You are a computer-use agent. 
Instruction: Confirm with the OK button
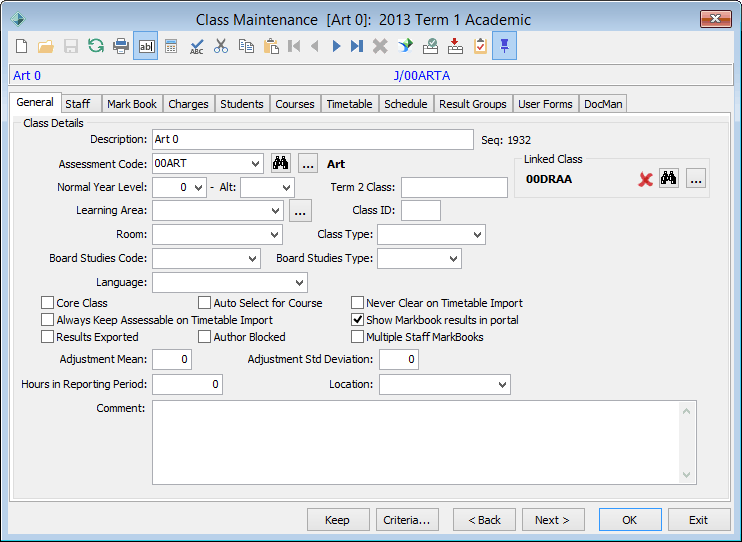[x=630, y=520]
